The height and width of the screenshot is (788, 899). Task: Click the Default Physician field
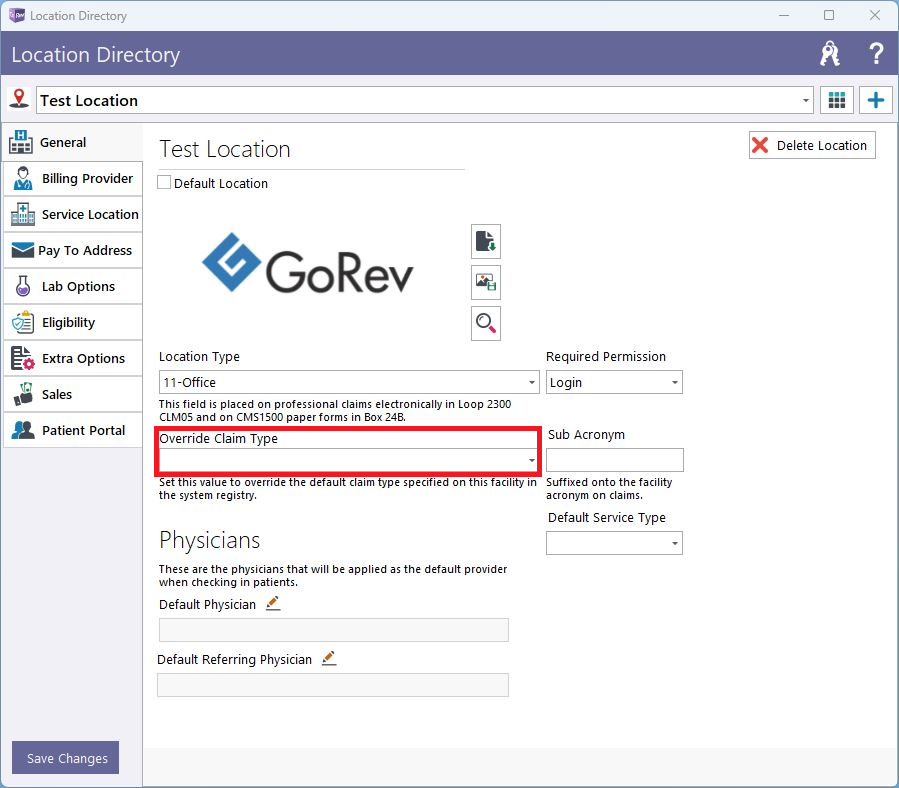click(334, 630)
